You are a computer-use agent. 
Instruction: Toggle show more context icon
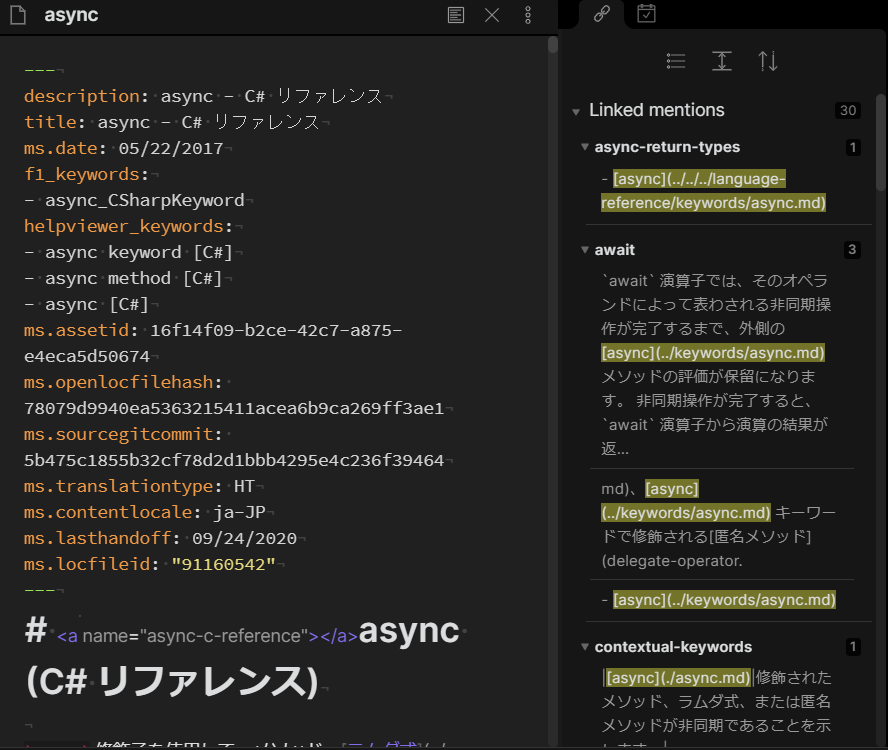point(722,61)
